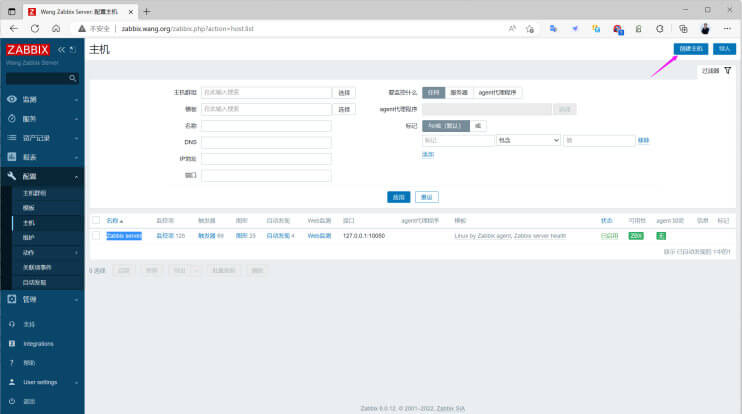Screen dimensions: 742x414
Task: Click the 导入 button top right
Action: [x=724, y=49]
